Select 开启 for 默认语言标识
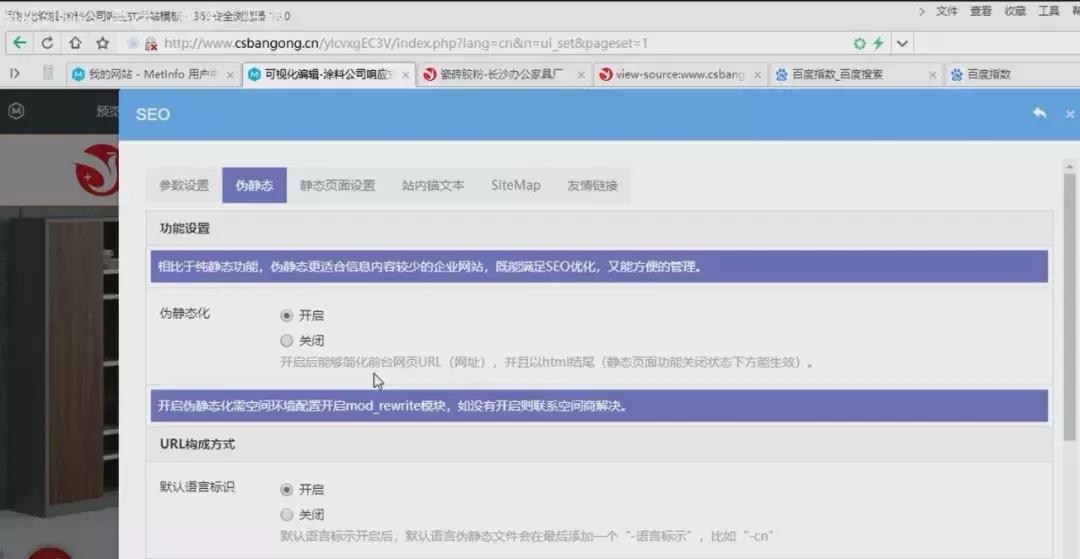The image size is (1080, 559). [x=287, y=489]
